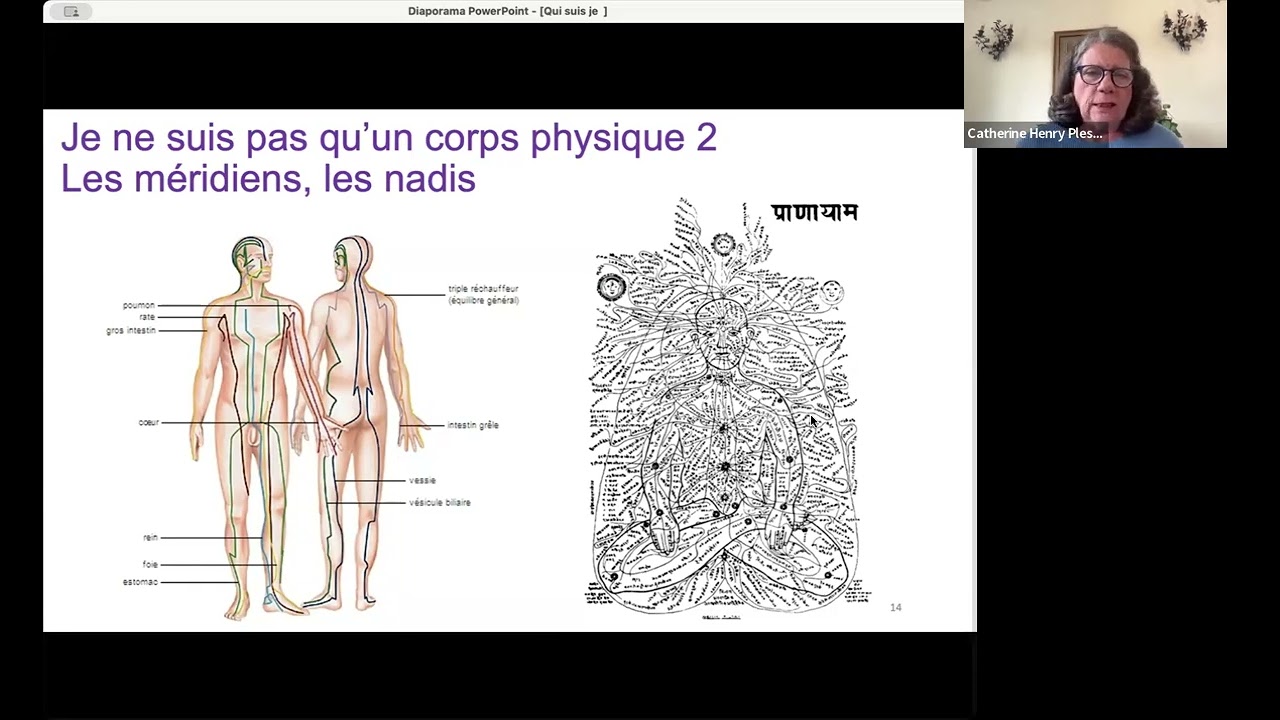Viewport: 1280px width, 720px height.
Task: Click the presenter view icon in title bar
Action: [x=71, y=11]
